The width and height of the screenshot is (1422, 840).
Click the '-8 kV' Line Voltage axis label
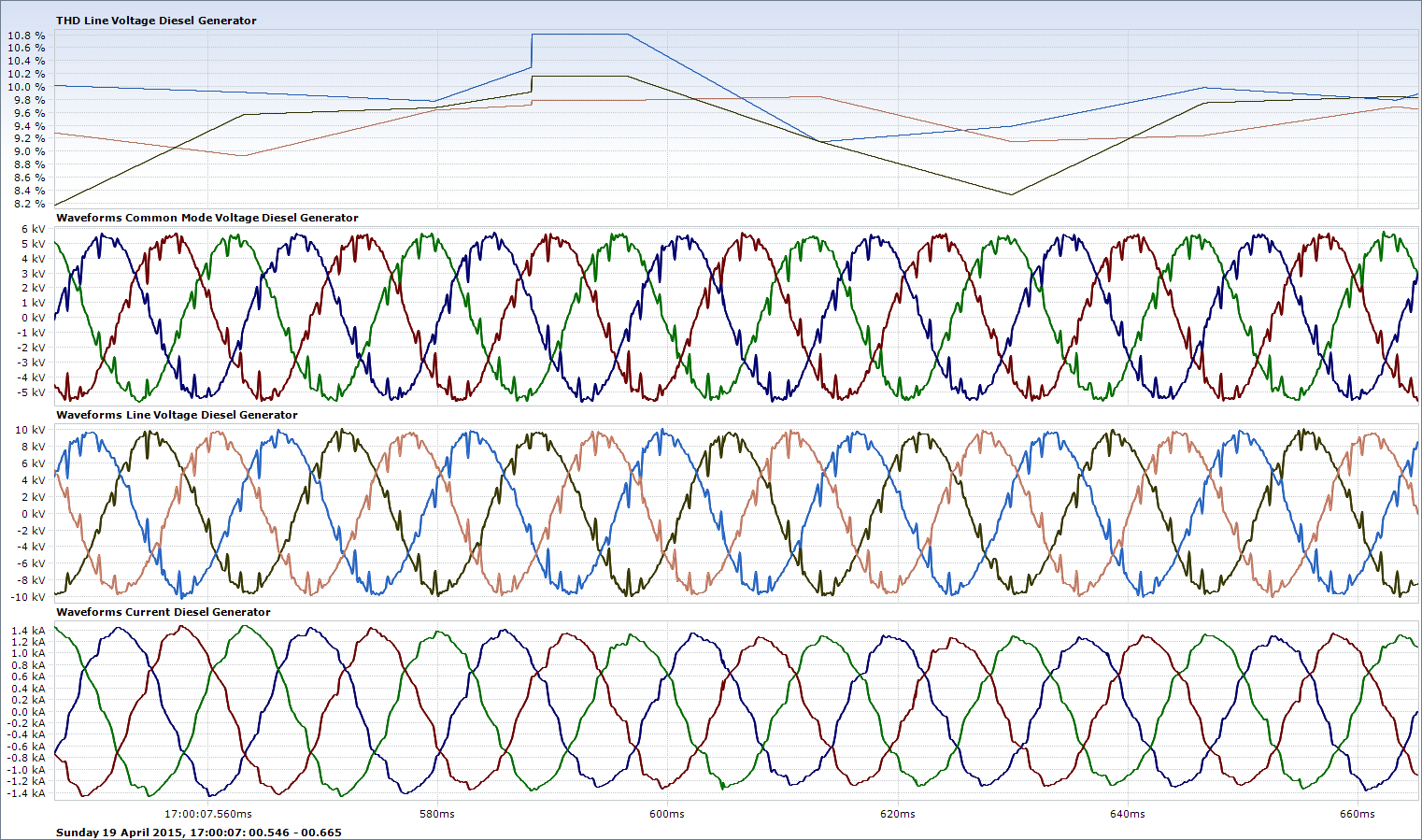32,580
